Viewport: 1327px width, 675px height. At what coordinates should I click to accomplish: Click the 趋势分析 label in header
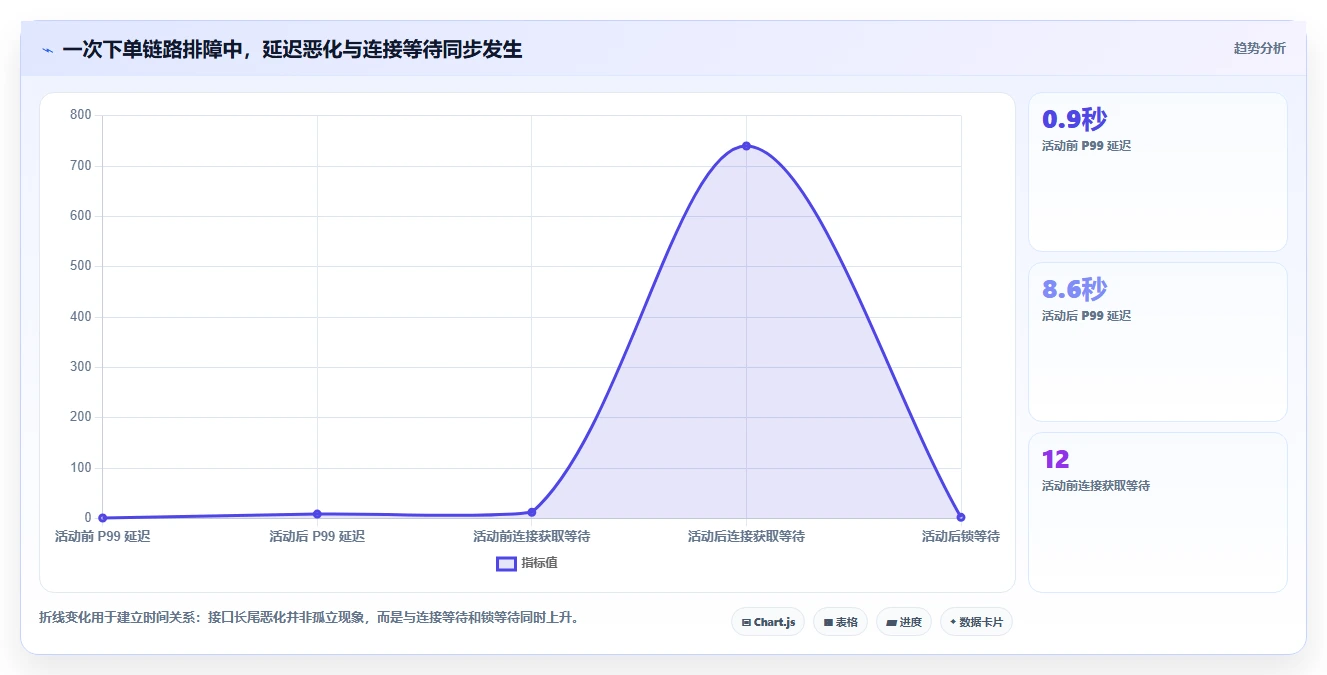1260,48
